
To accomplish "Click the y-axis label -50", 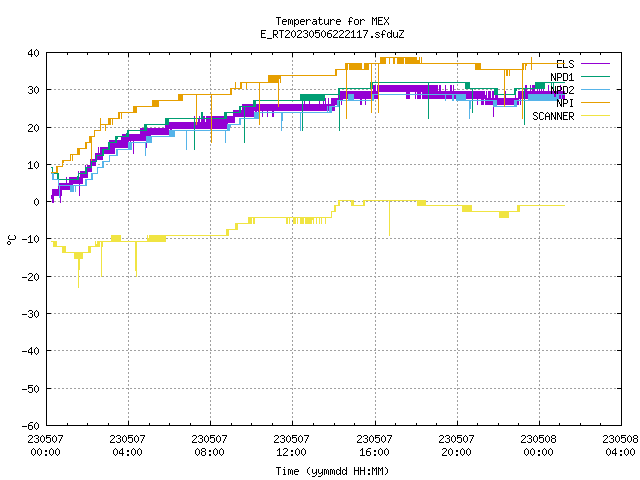I will (31, 389).
